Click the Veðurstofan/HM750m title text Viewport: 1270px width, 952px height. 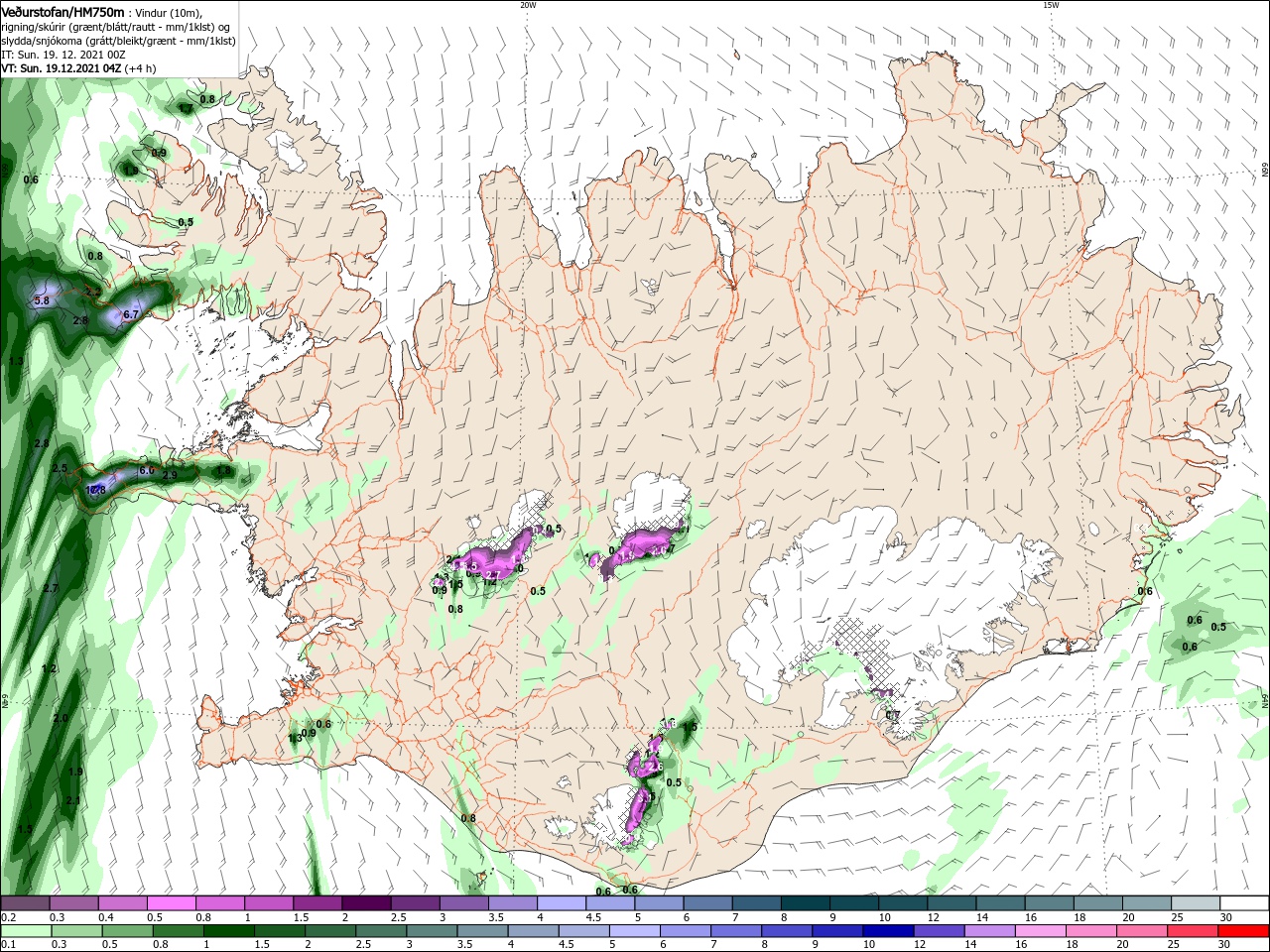63,11
